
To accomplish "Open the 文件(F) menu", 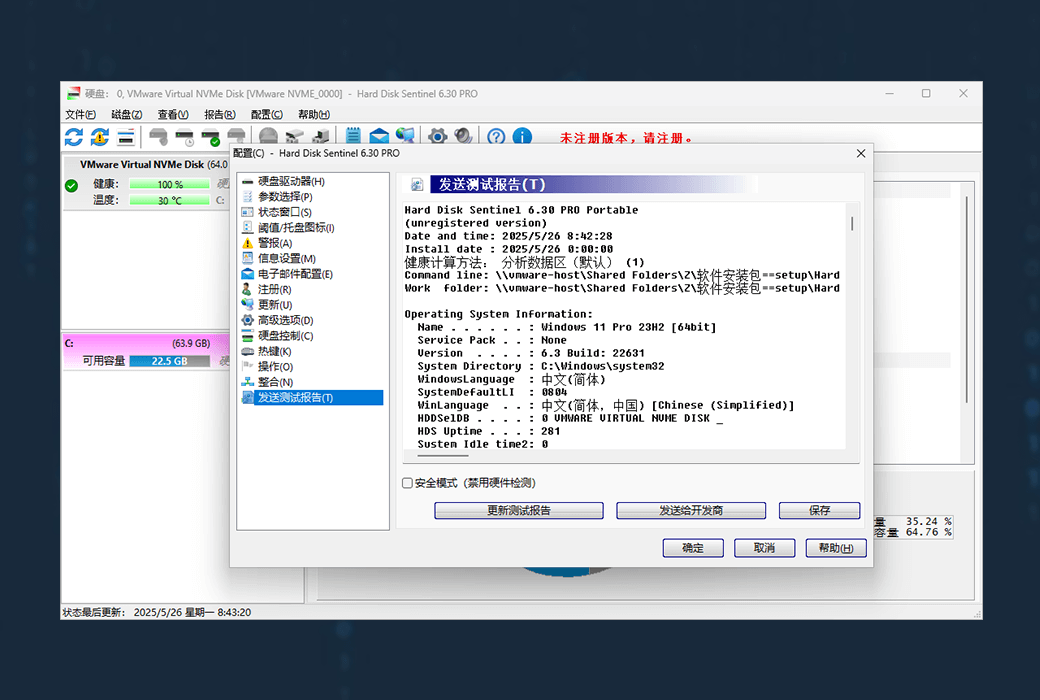I will pos(80,115).
